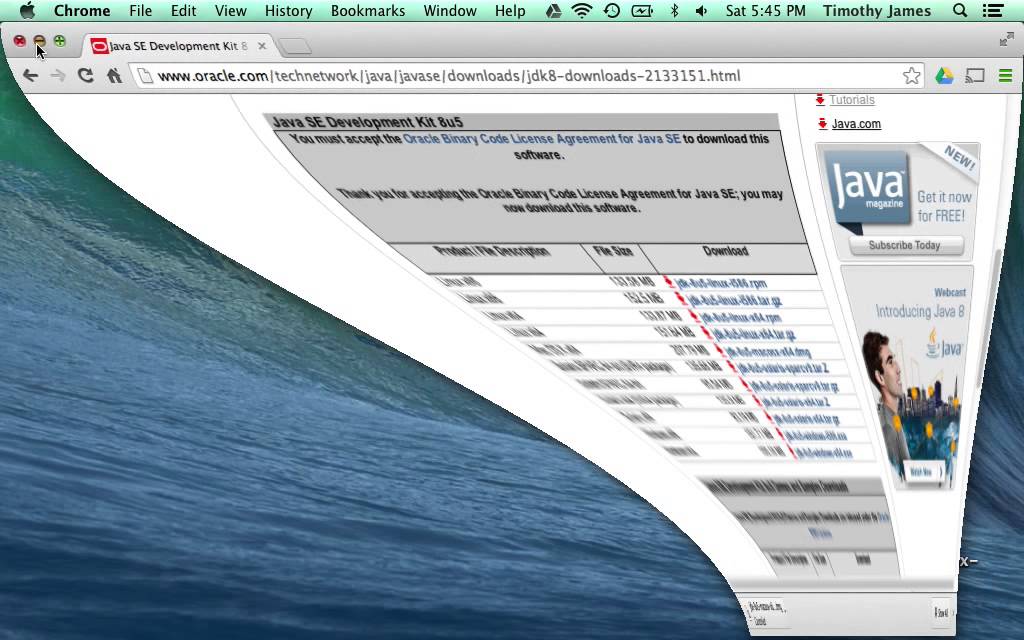This screenshot has width=1024, height=640.
Task: Select the Java SE Development Kit tab
Action: tap(176, 46)
